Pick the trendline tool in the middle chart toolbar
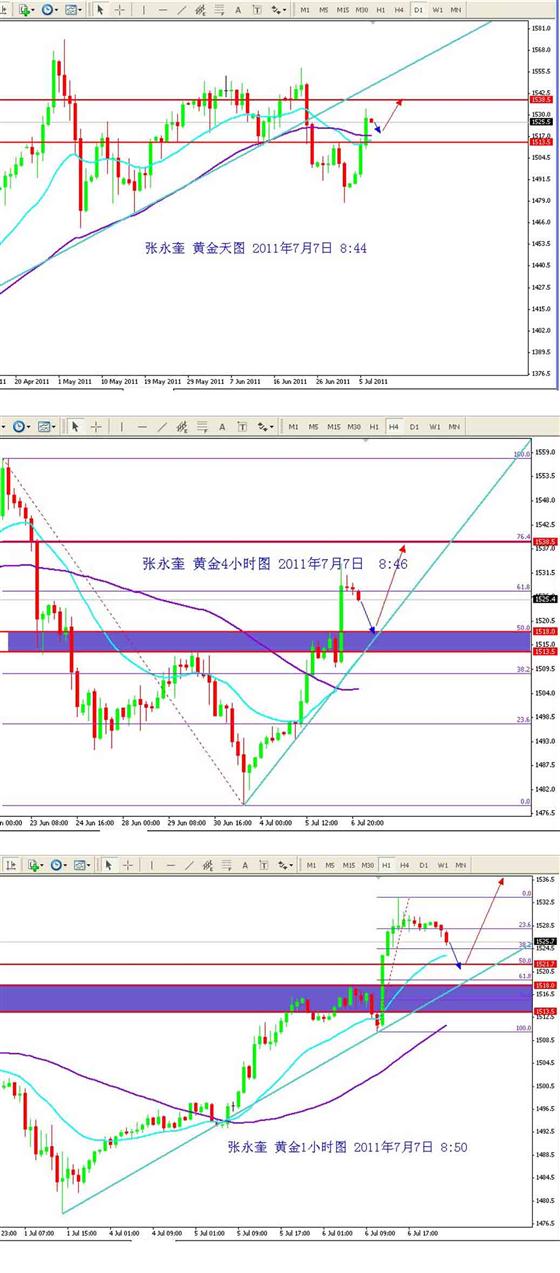 coord(163,427)
